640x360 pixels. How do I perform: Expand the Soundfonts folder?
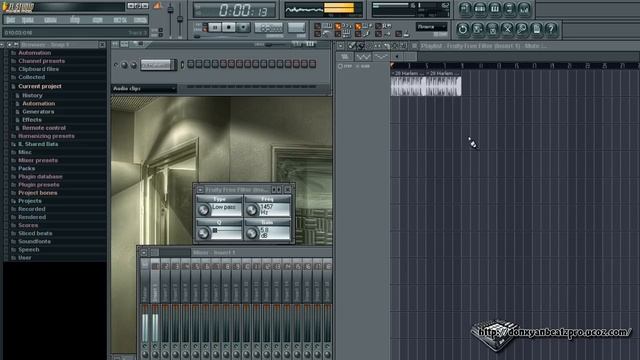pos(34,241)
